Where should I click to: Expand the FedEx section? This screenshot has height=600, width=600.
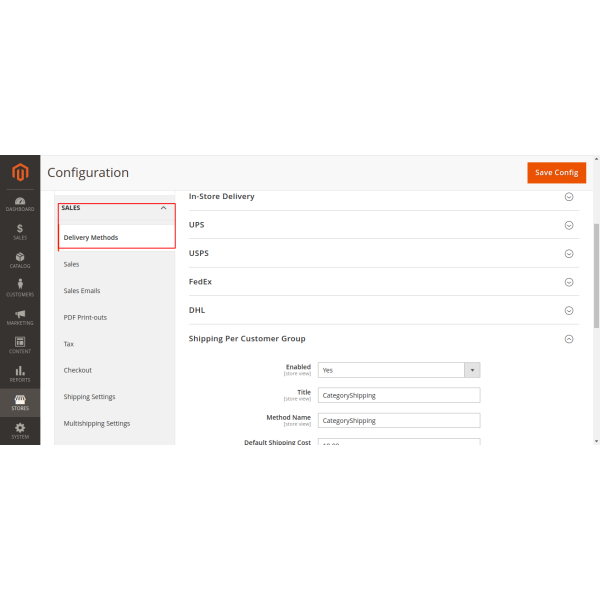pyautogui.click(x=569, y=282)
